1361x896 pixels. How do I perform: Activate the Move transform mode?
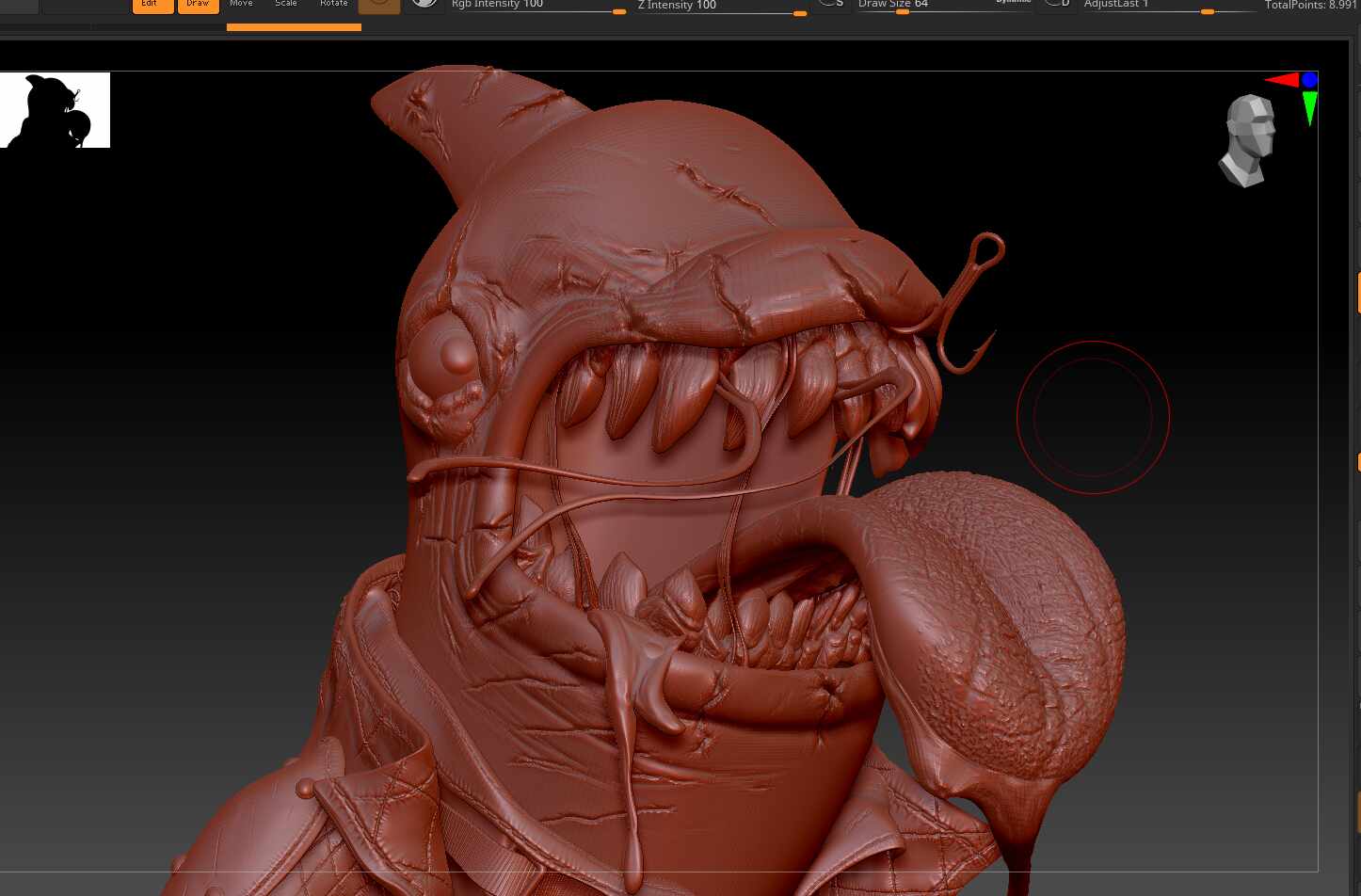(x=242, y=6)
